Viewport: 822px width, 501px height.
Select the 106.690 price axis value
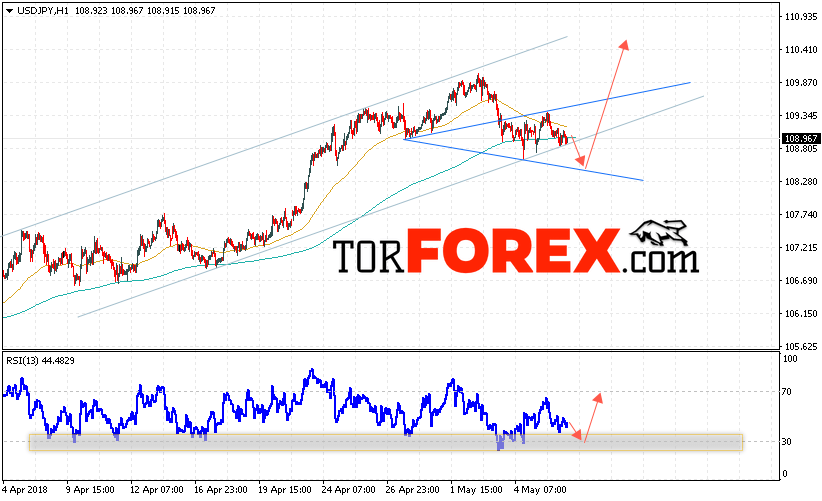tap(801, 281)
